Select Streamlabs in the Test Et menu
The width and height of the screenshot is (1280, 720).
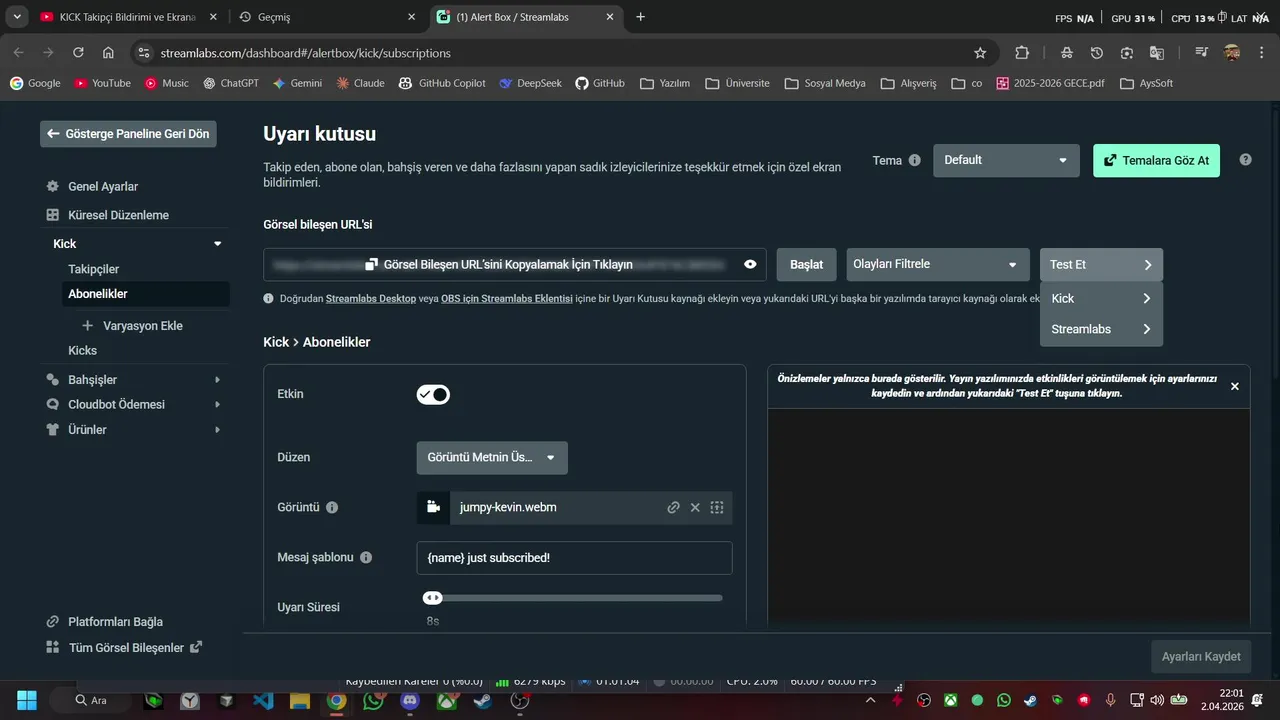1101,329
